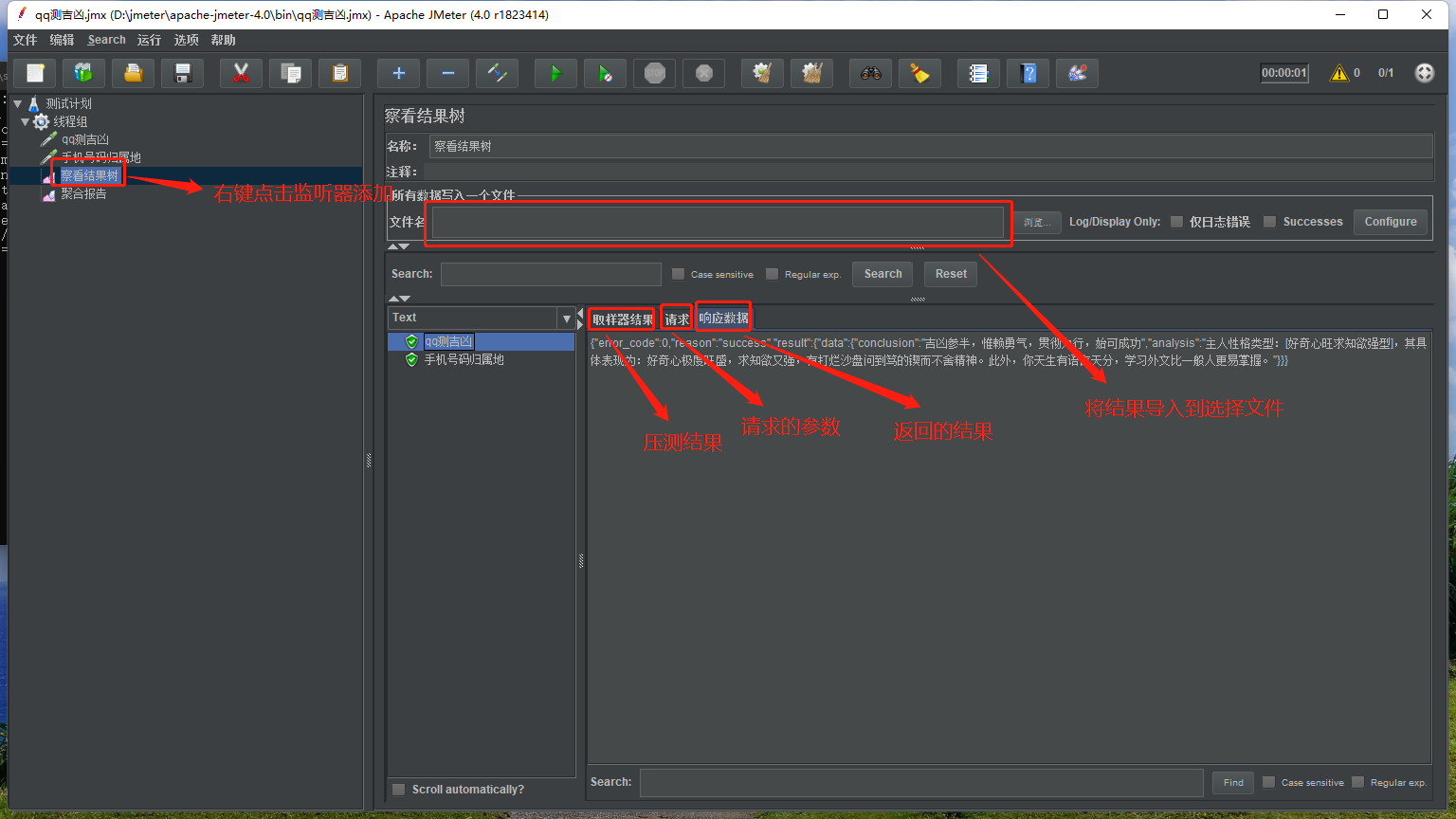Reset search with the yellow brush icon
Image resolution: width=1456 pixels, height=819 pixels.
coord(919,73)
